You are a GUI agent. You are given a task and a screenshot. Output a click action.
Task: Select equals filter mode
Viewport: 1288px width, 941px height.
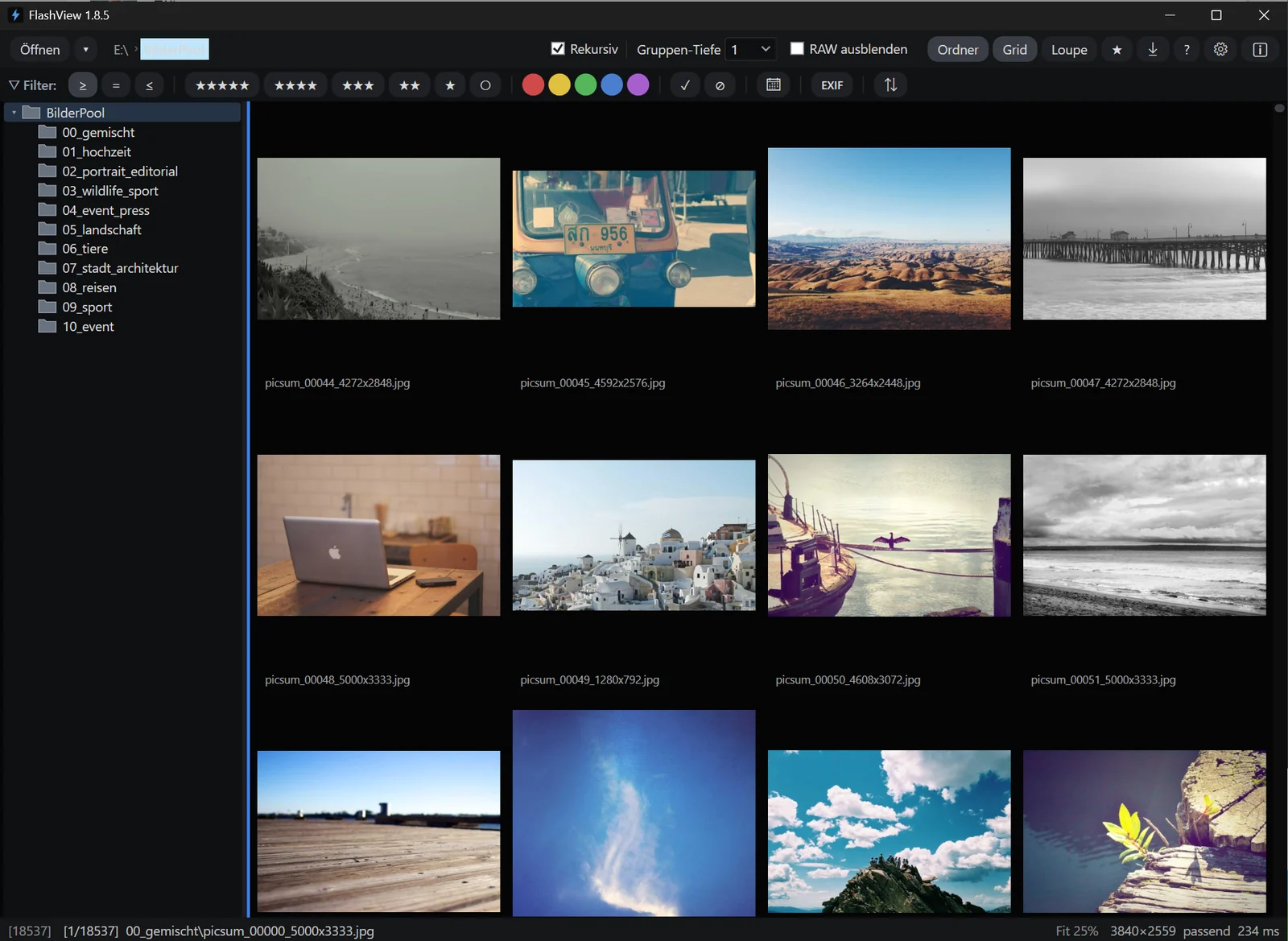point(116,85)
